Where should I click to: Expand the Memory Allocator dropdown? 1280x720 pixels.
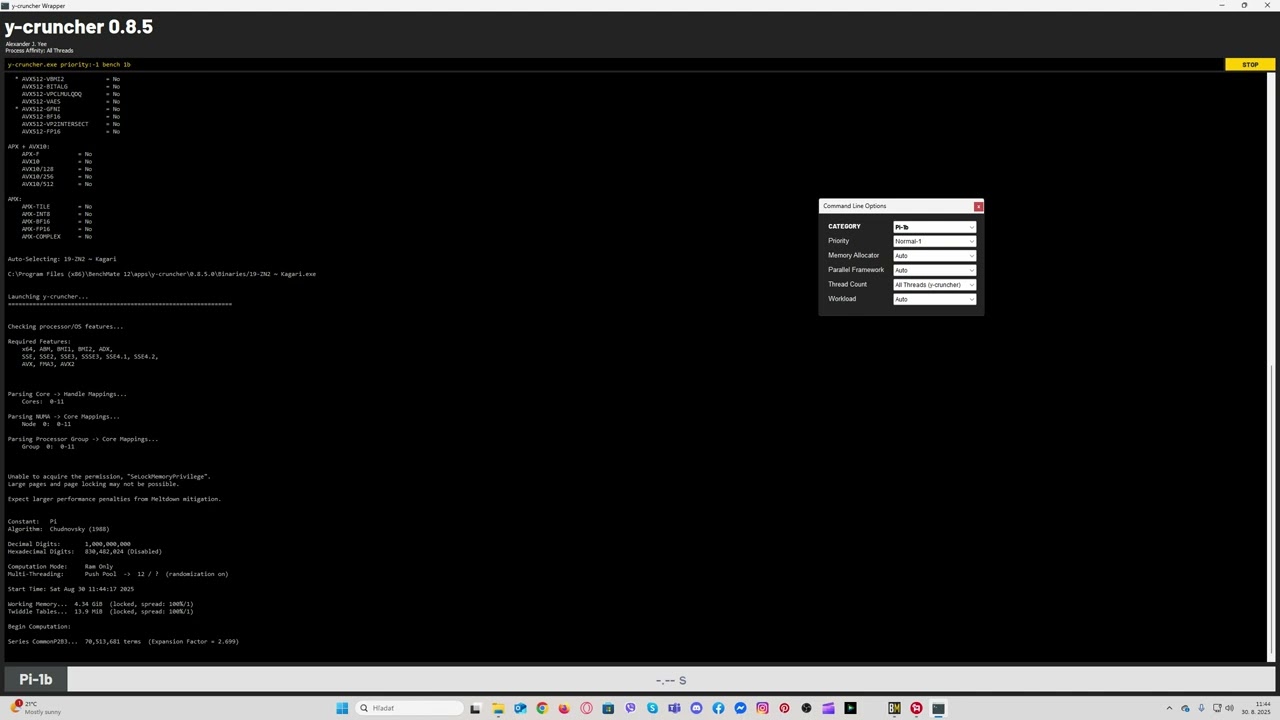pyautogui.click(x=934, y=256)
